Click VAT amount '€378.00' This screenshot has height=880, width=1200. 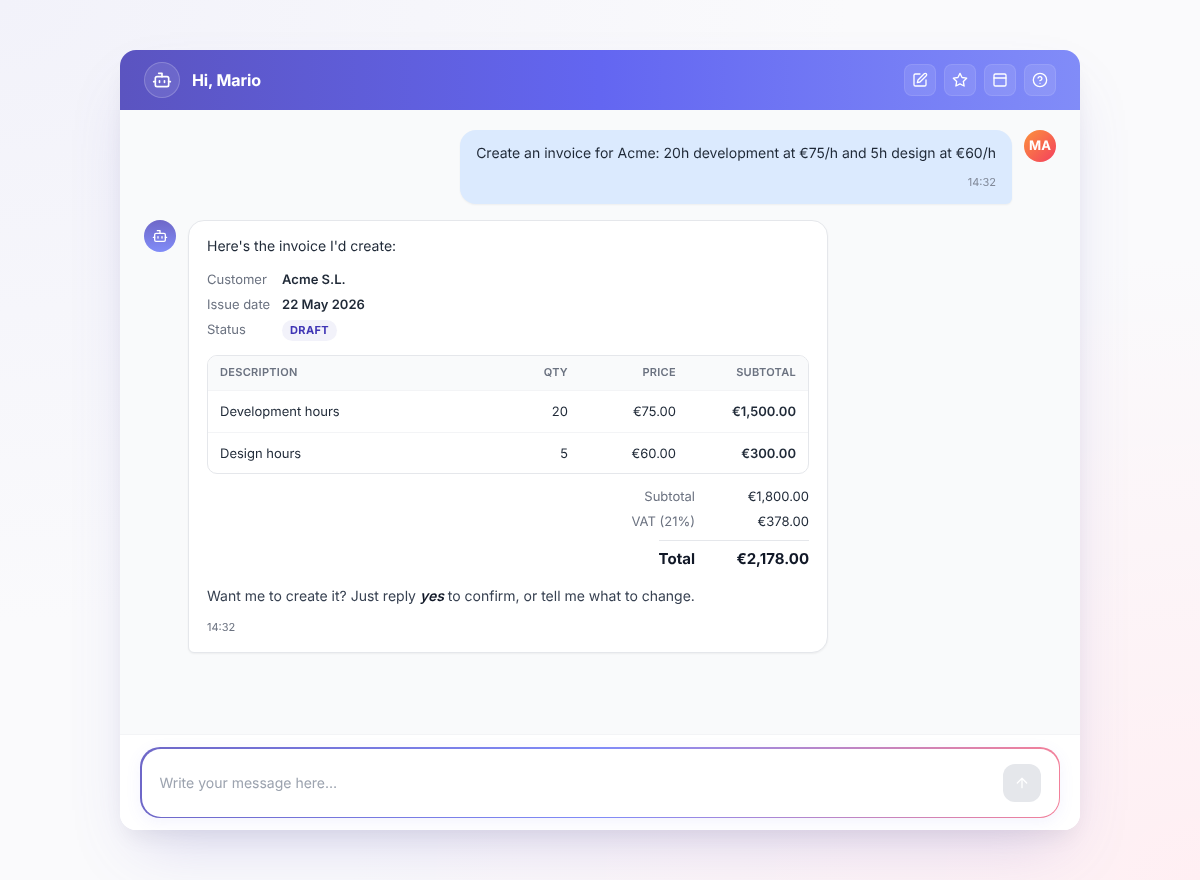pyautogui.click(x=783, y=522)
